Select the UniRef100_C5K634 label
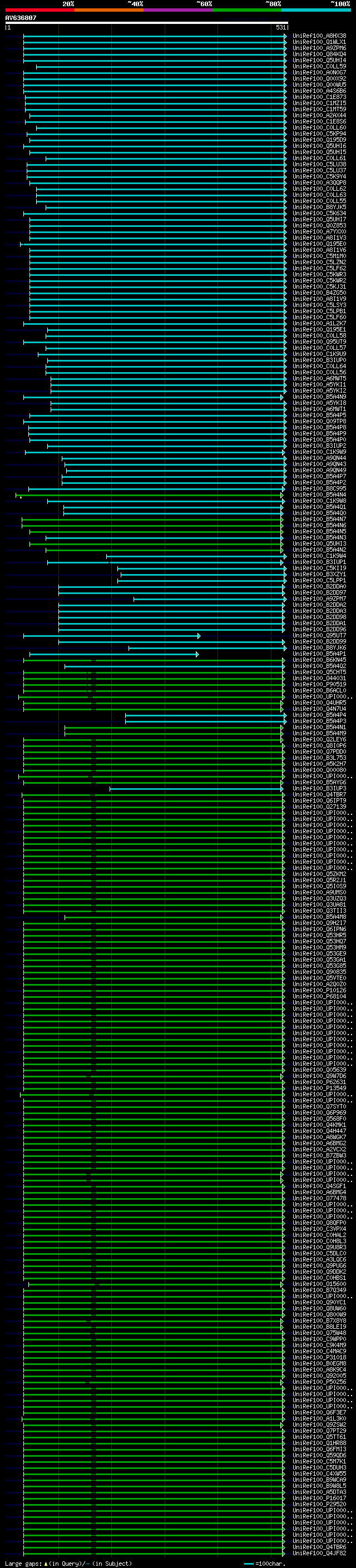The height and width of the screenshot is (1568, 356). tap(319, 213)
